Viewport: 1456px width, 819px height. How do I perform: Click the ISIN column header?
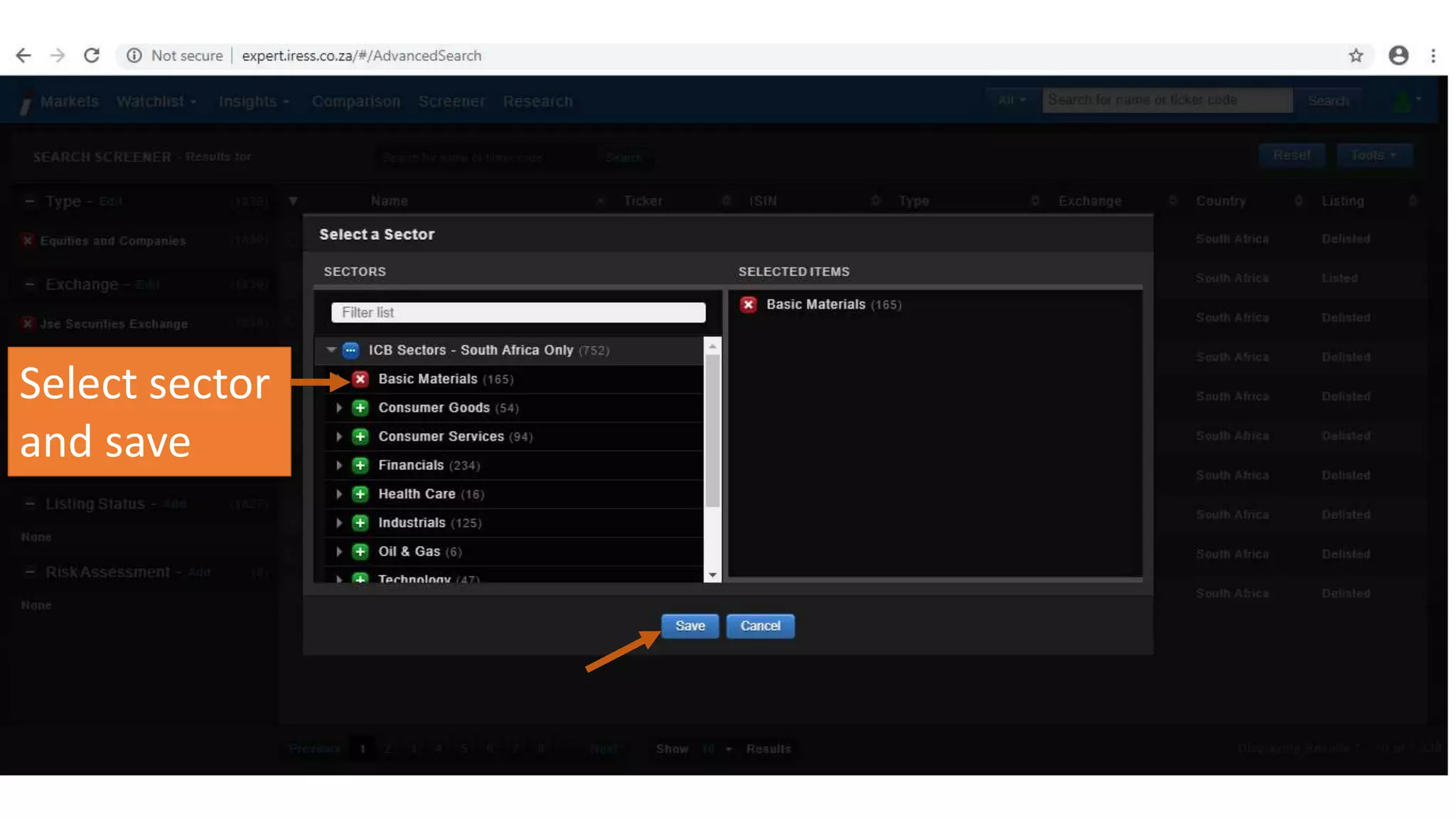click(x=762, y=201)
